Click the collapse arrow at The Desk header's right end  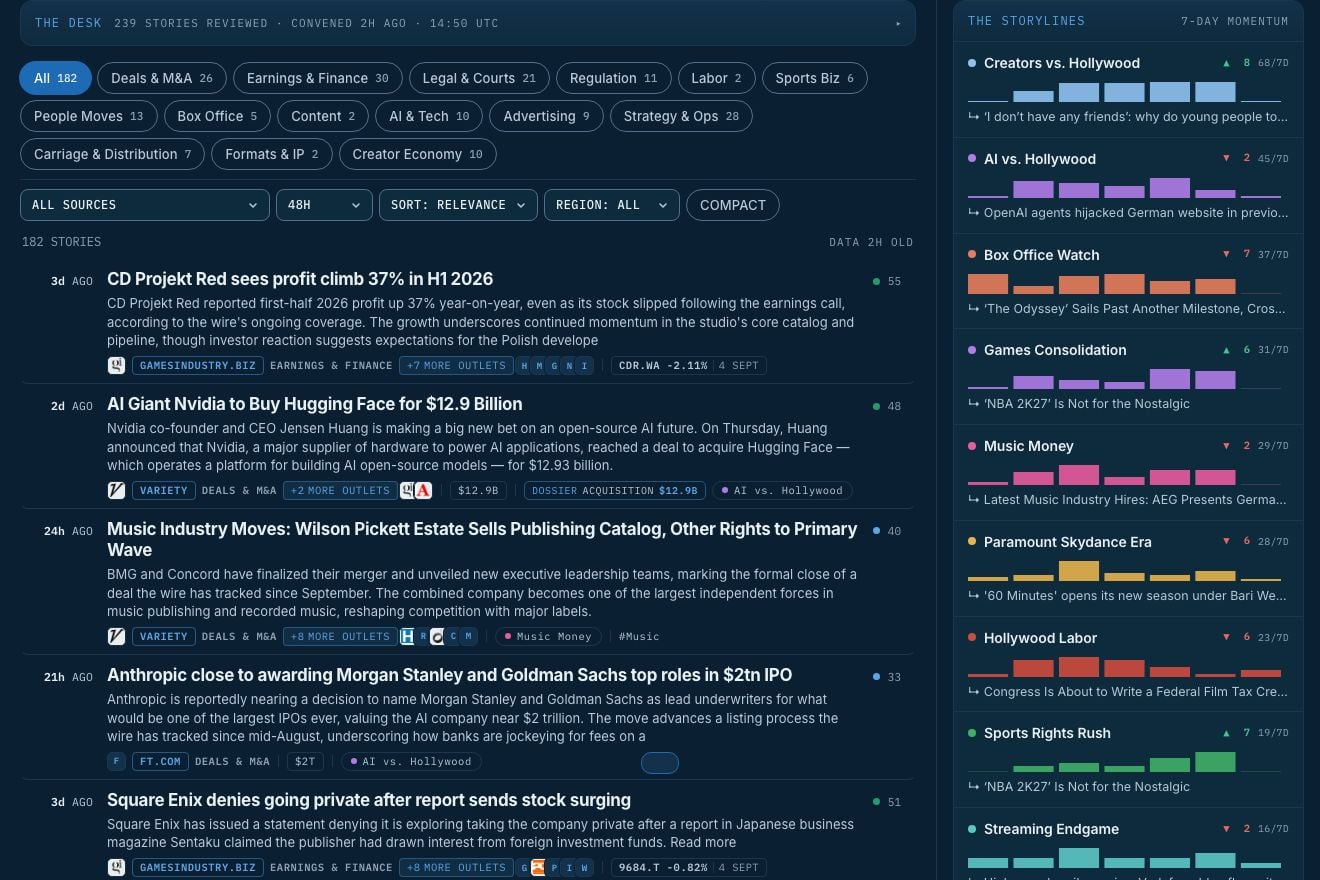point(898,23)
